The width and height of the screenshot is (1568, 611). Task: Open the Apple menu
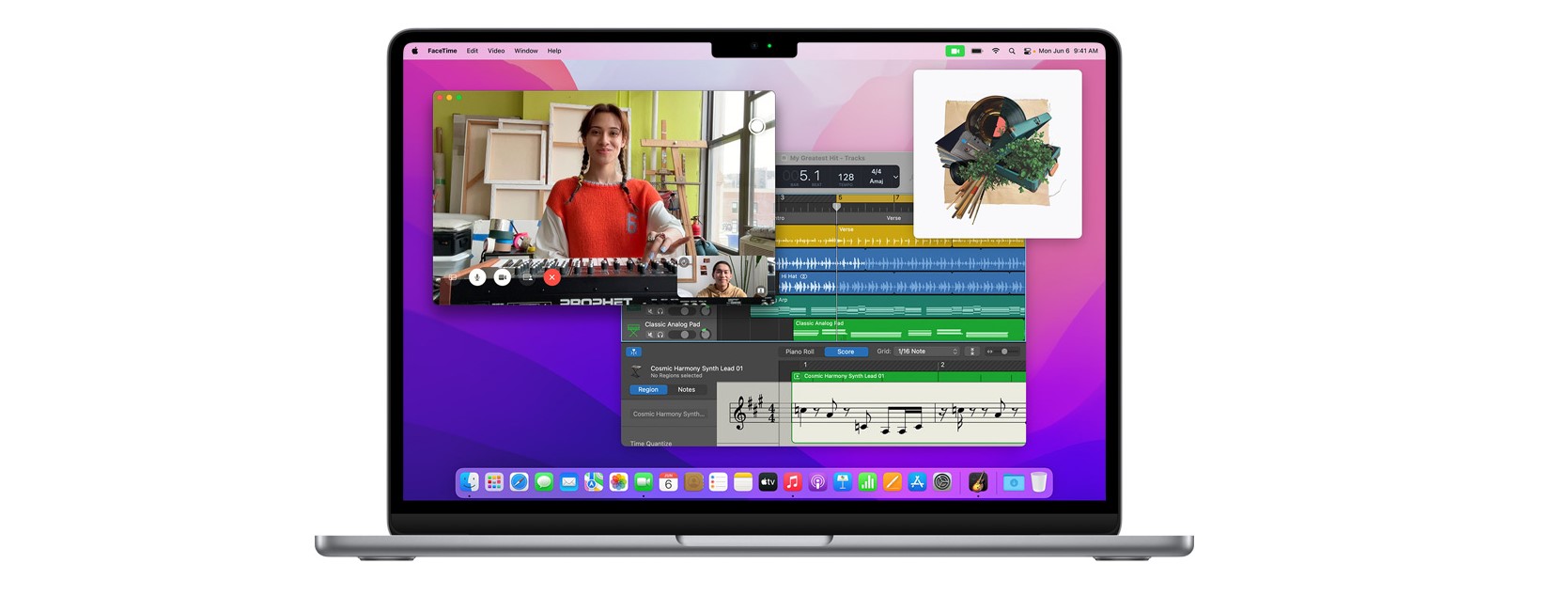click(x=414, y=51)
